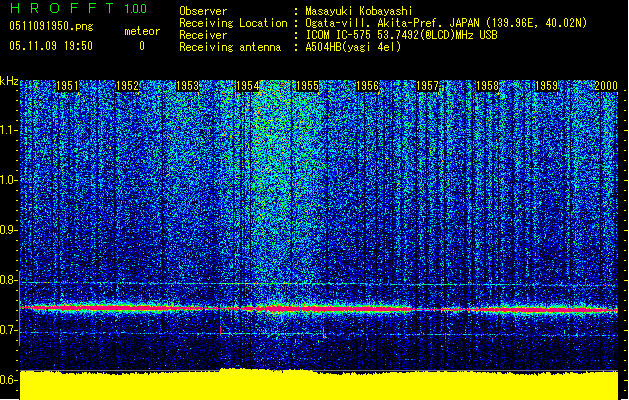Click the 0.9 kHz axis label

click(x=9, y=230)
